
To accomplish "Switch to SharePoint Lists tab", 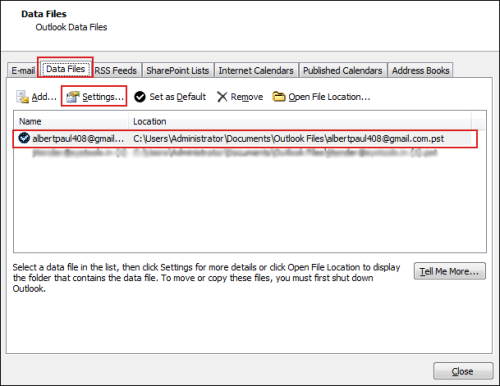I will pyautogui.click(x=178, y=70).
